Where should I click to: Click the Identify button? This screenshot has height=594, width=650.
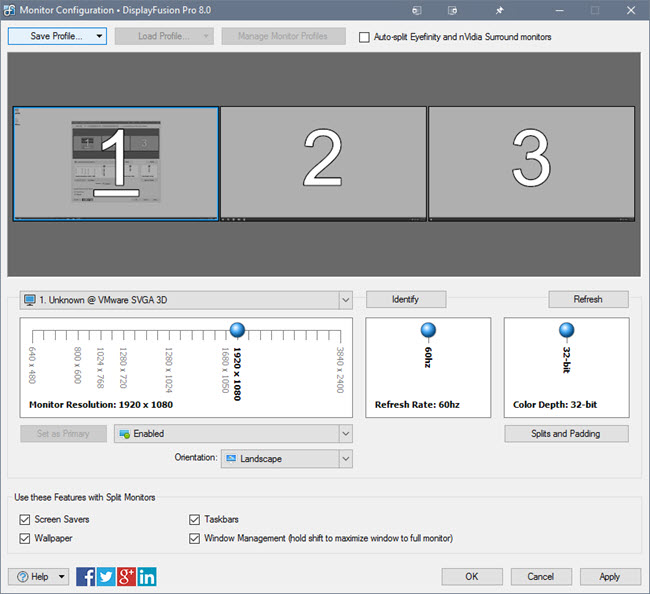click(x=406, y=299)
